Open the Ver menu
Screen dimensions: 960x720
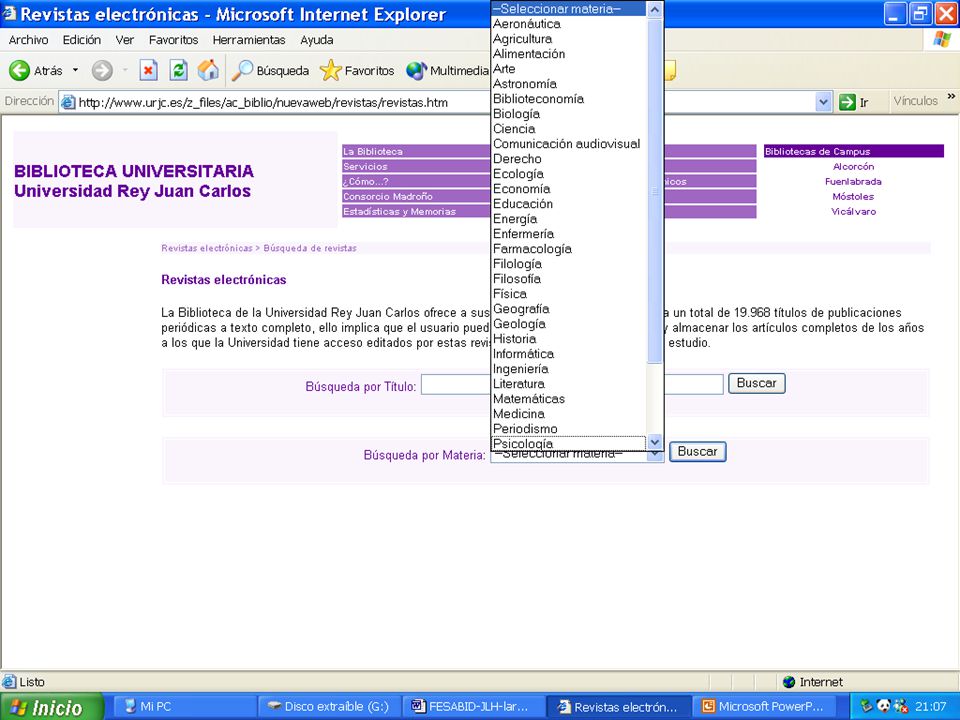click(124, 40)
